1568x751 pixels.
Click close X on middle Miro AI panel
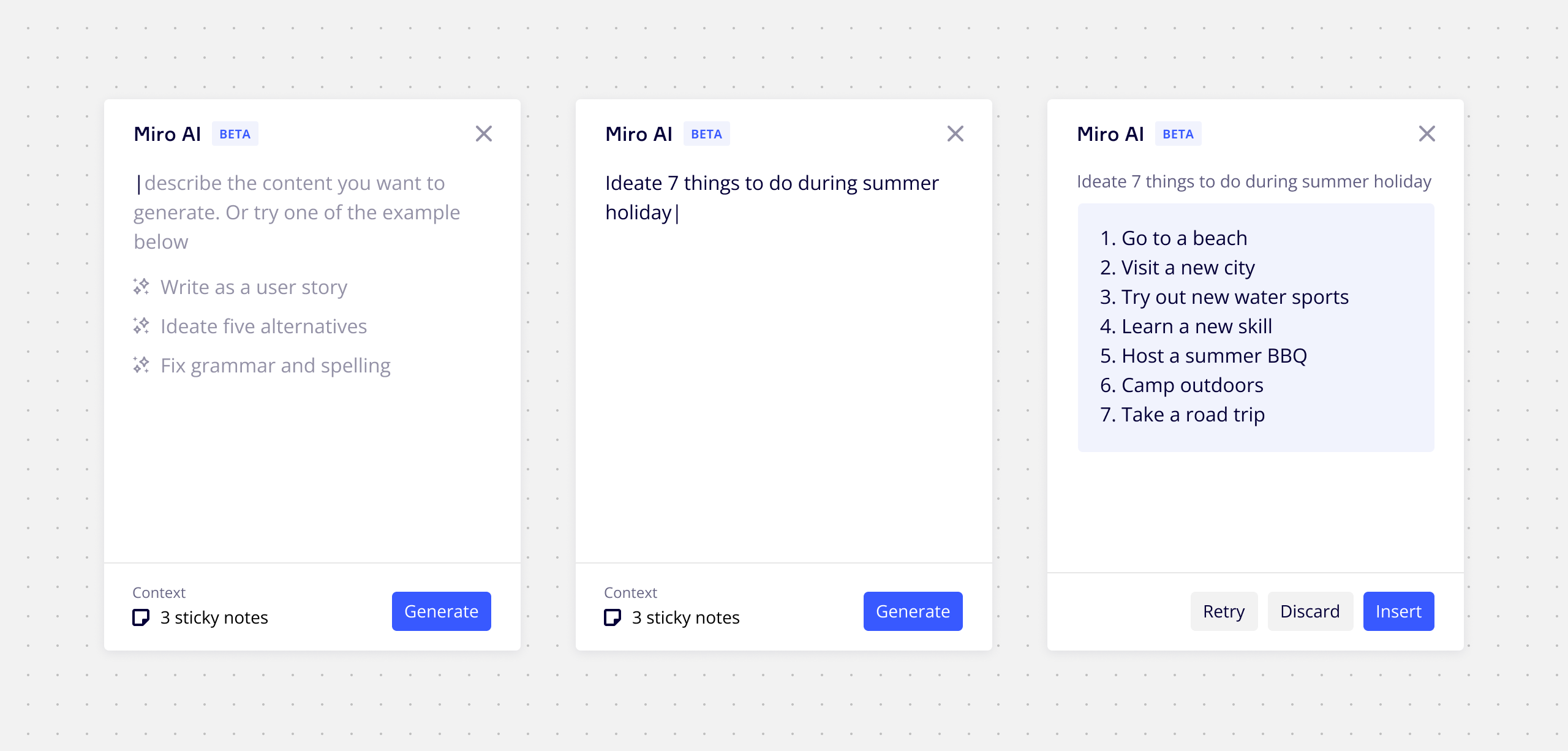pos(955,133)
